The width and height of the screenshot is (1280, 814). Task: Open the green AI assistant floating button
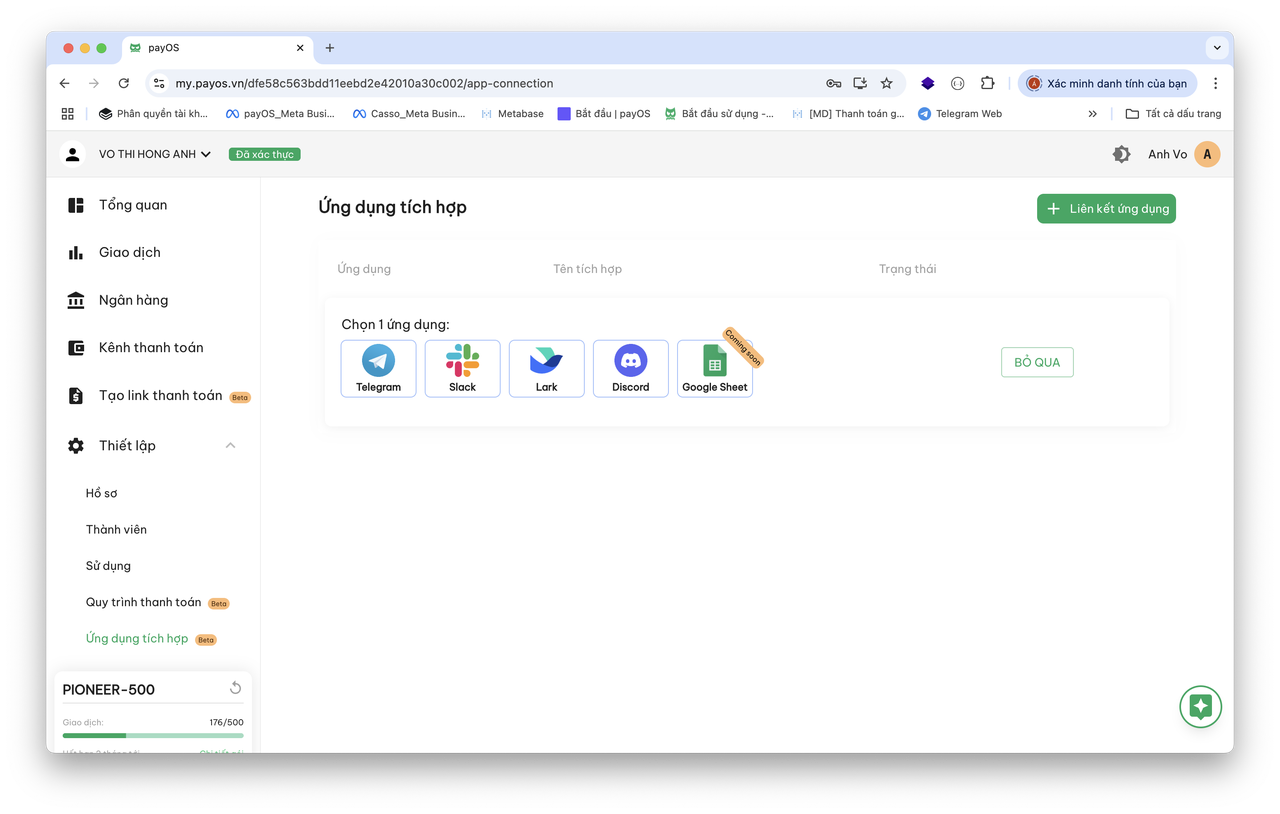click(x=1201, y=706)
